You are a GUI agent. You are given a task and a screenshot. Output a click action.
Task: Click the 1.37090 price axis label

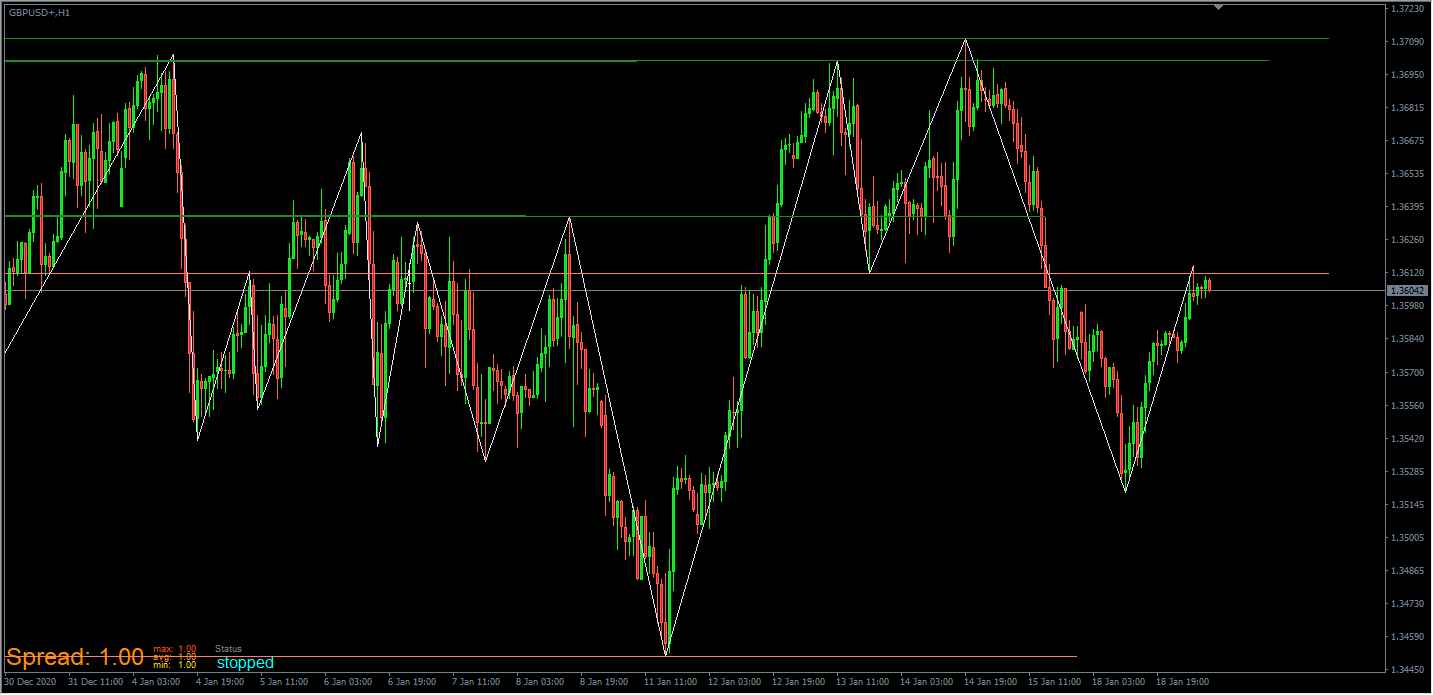click(1407, 41)
